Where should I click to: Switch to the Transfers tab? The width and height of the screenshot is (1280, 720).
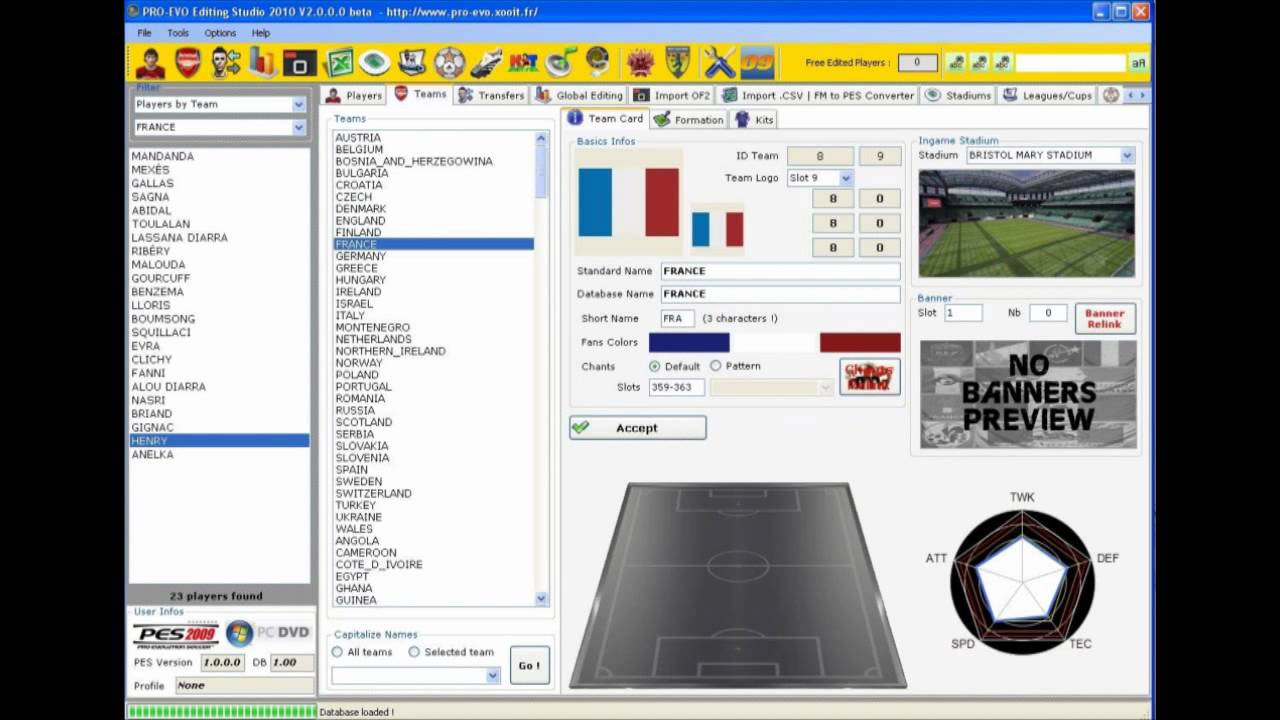(x=490, y=95)
